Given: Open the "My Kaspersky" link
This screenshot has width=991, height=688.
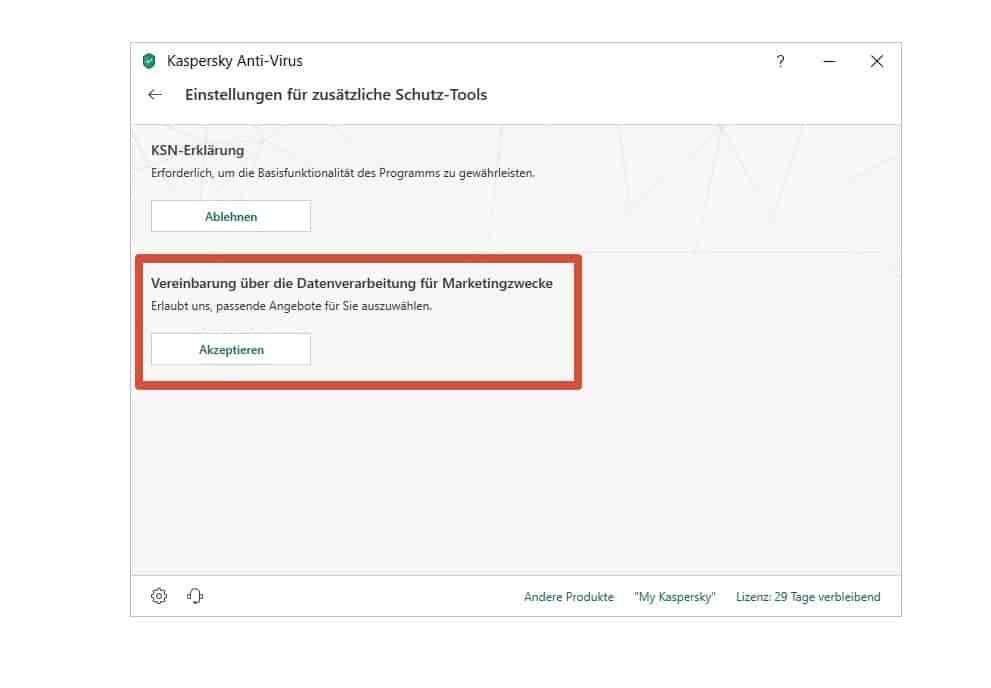Looking at the screenshot, I should (675, 596).
